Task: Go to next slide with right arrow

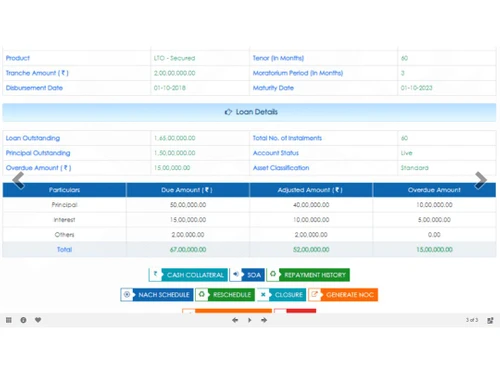Action: coord(264,320)
